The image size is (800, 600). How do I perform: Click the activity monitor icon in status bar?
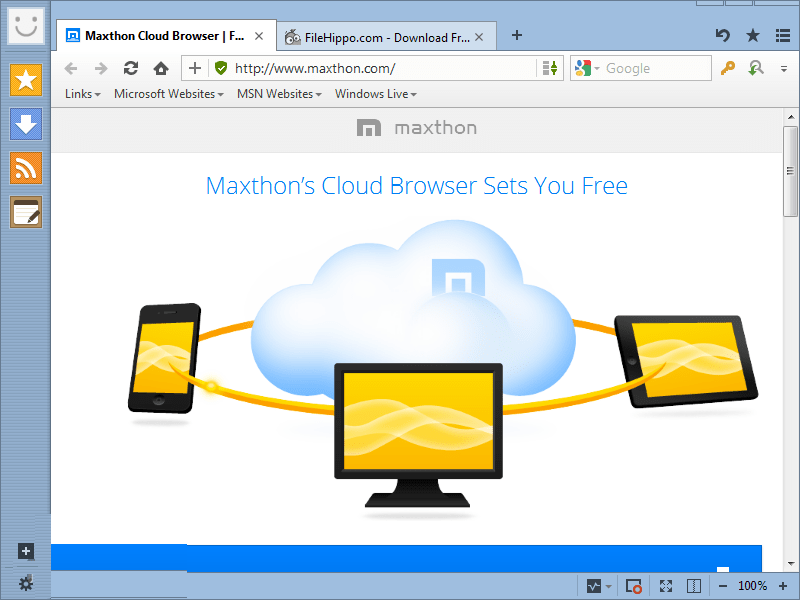tap(594, 586)
